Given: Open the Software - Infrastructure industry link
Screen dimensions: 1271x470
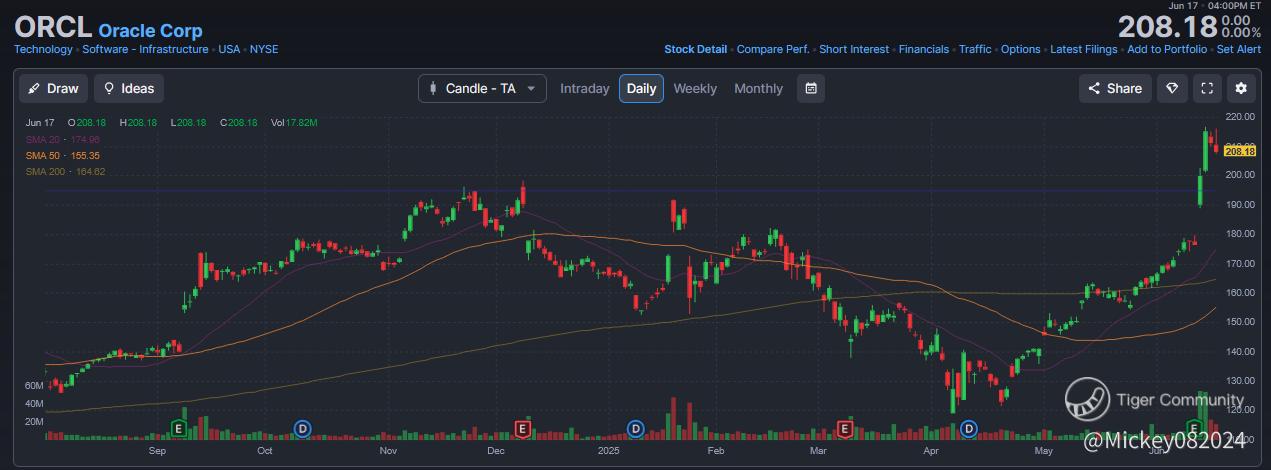Looking at the screenshot, I should (146, 49).
